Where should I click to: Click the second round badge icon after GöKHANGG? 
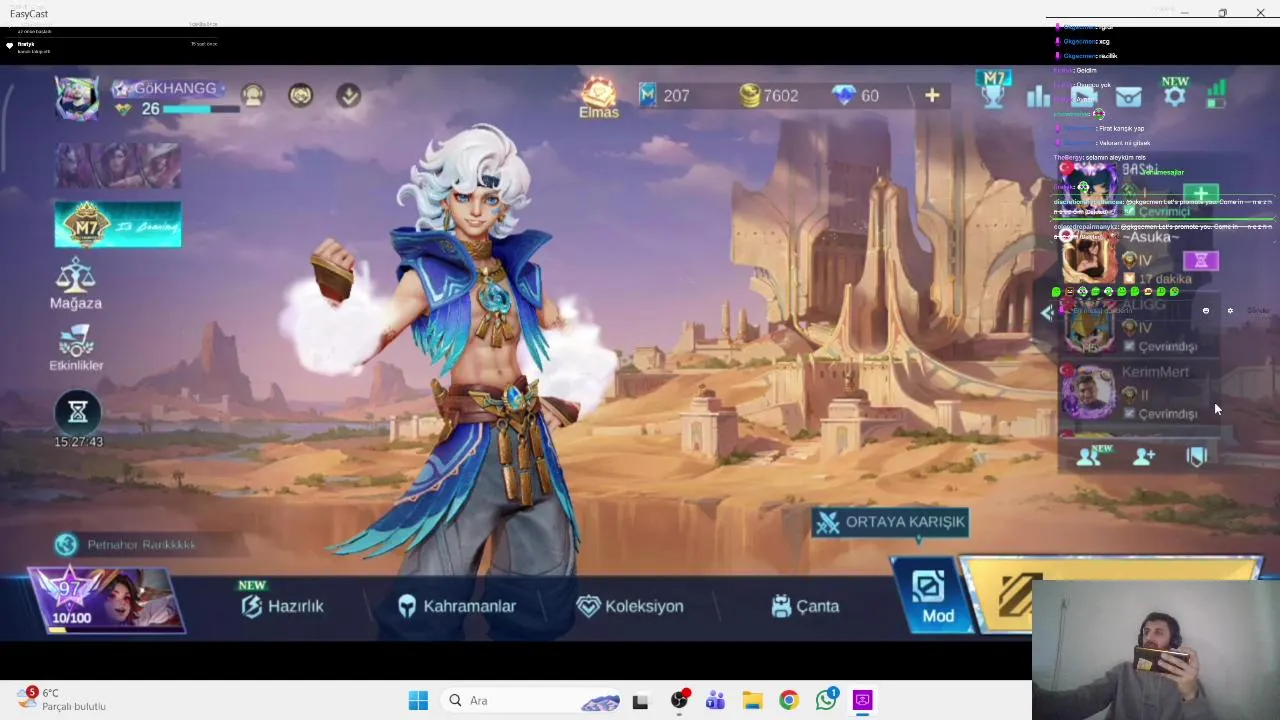point(300,95)
